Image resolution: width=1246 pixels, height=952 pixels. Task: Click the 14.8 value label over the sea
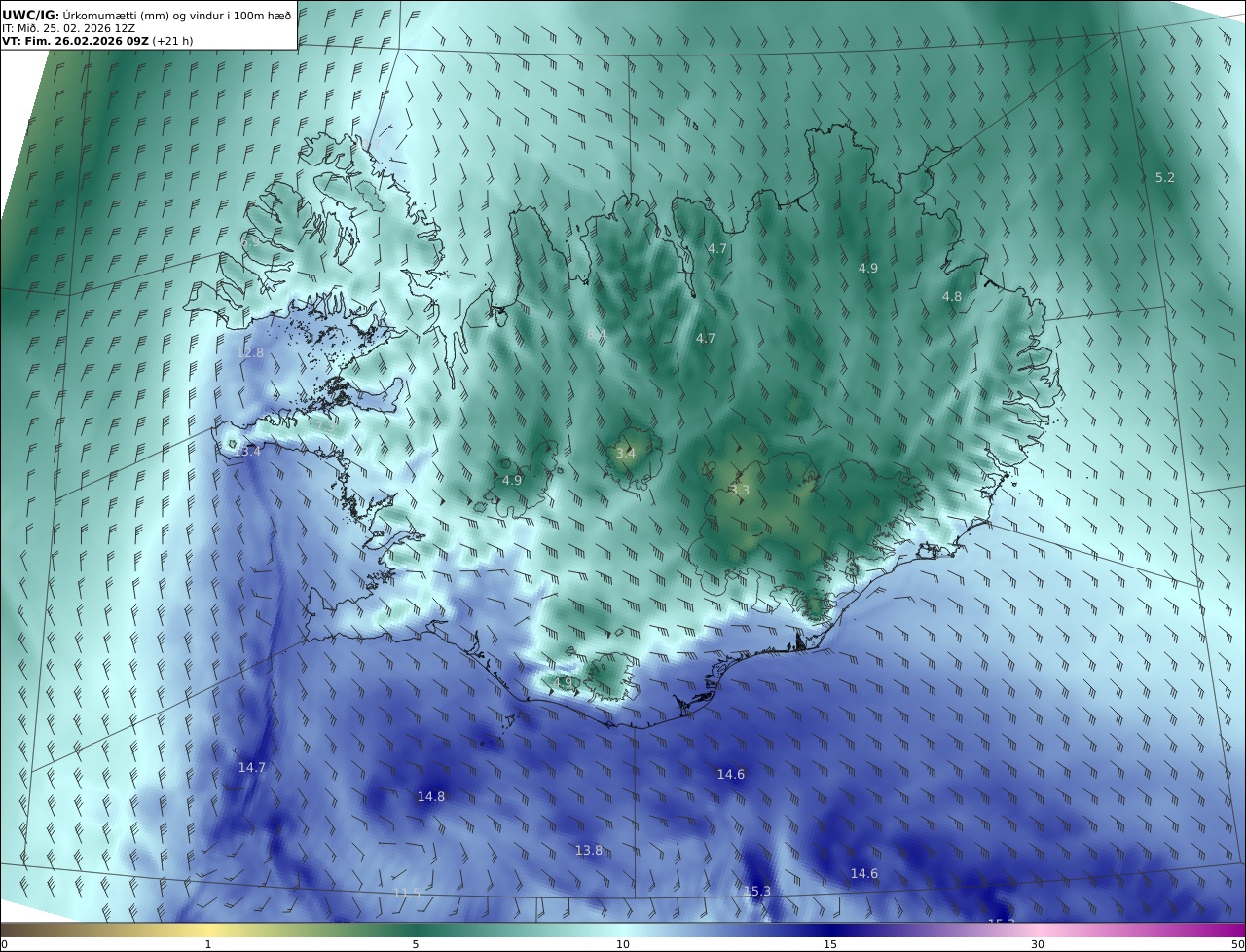pos(430,797)
